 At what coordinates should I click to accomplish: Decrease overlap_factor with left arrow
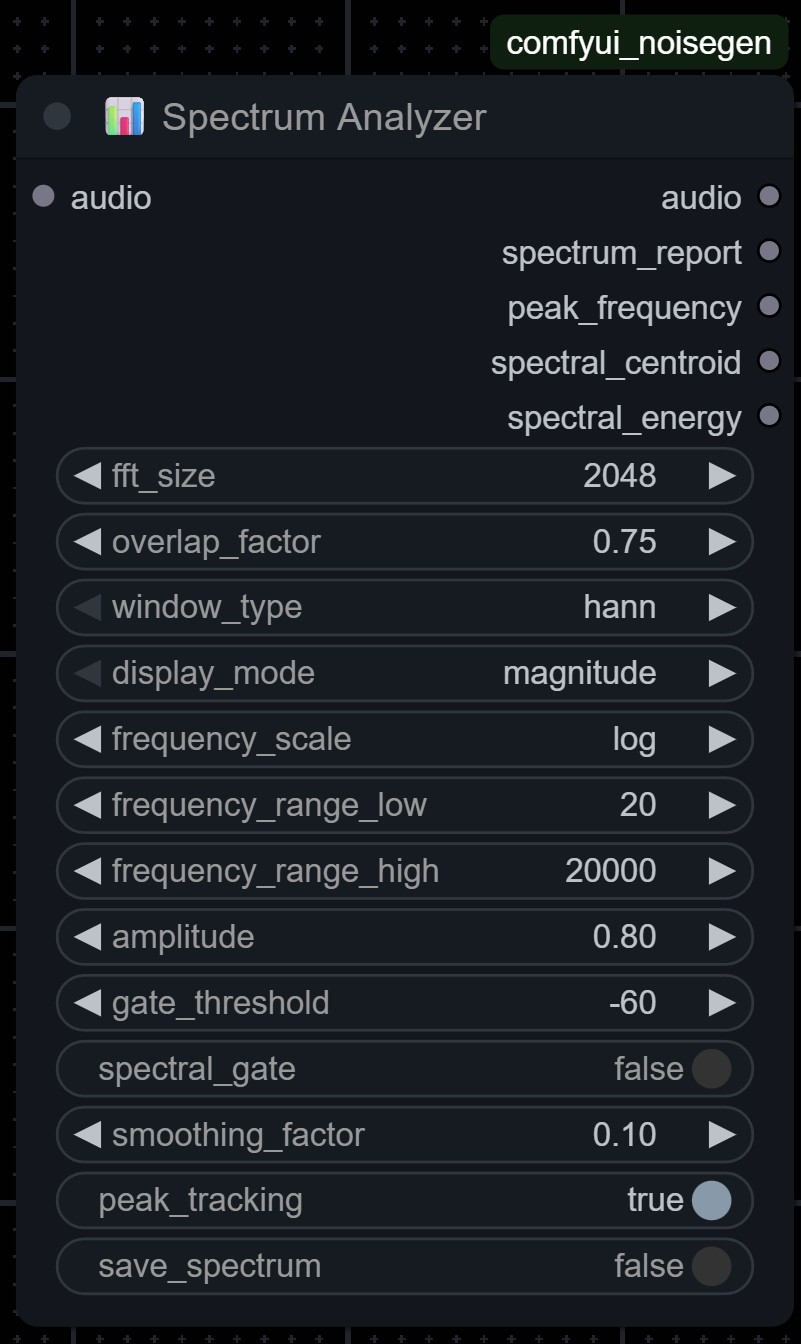coord(88,541)
